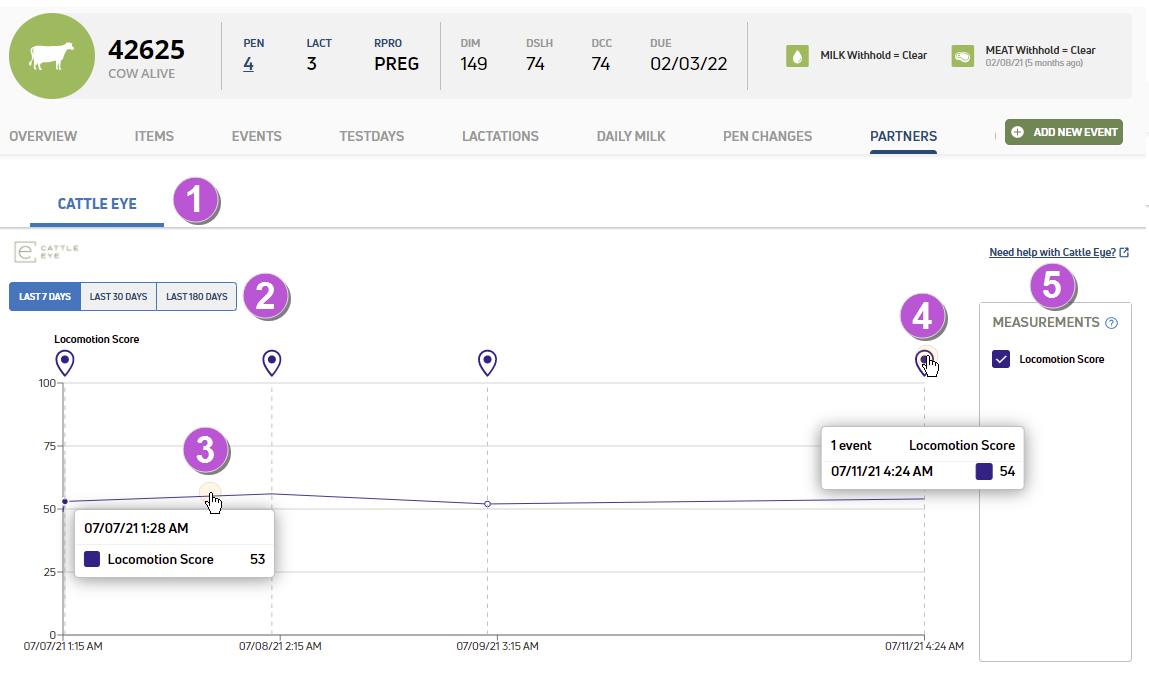
Task: Click the MEAT Withhold steak icon
Action: click(x=962, y=56)
